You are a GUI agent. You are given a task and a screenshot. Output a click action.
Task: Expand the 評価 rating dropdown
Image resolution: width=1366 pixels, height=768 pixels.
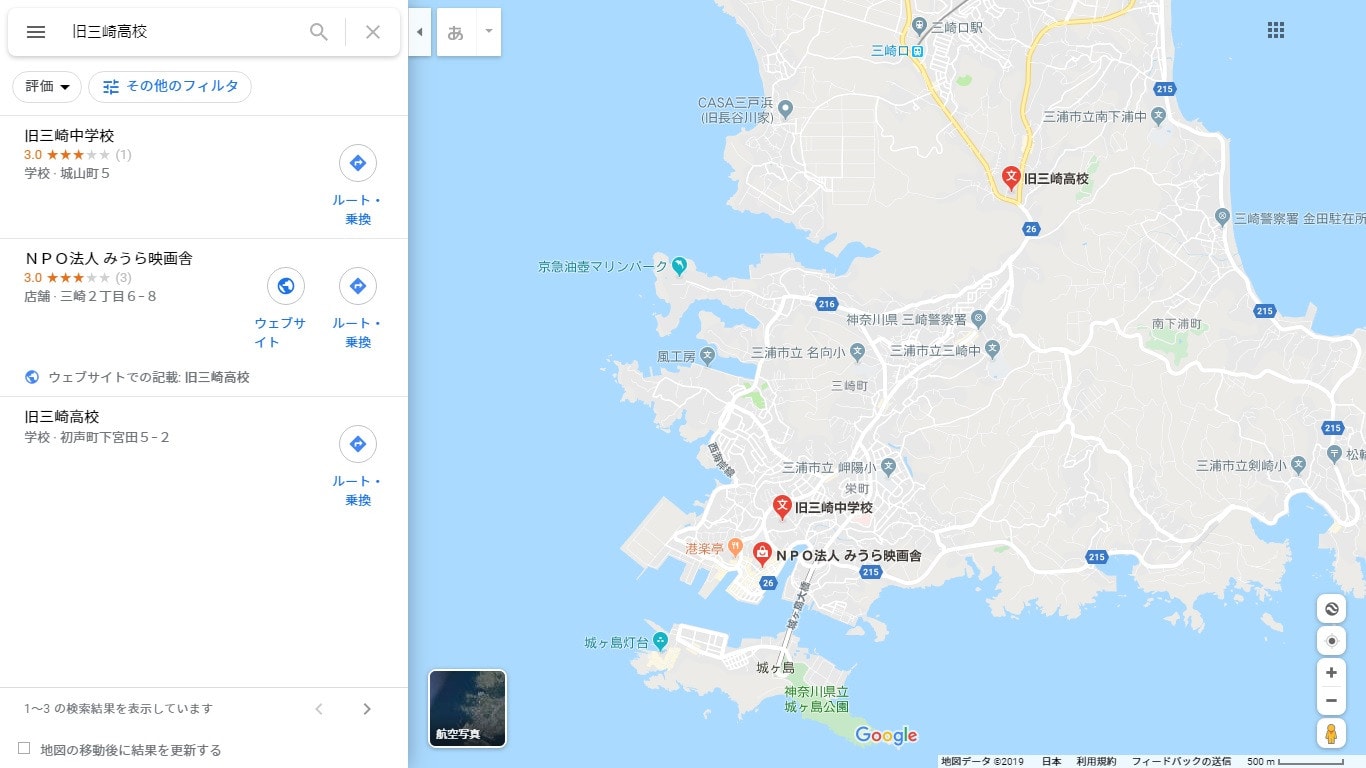pyautogui.click(x=47, y=87)
